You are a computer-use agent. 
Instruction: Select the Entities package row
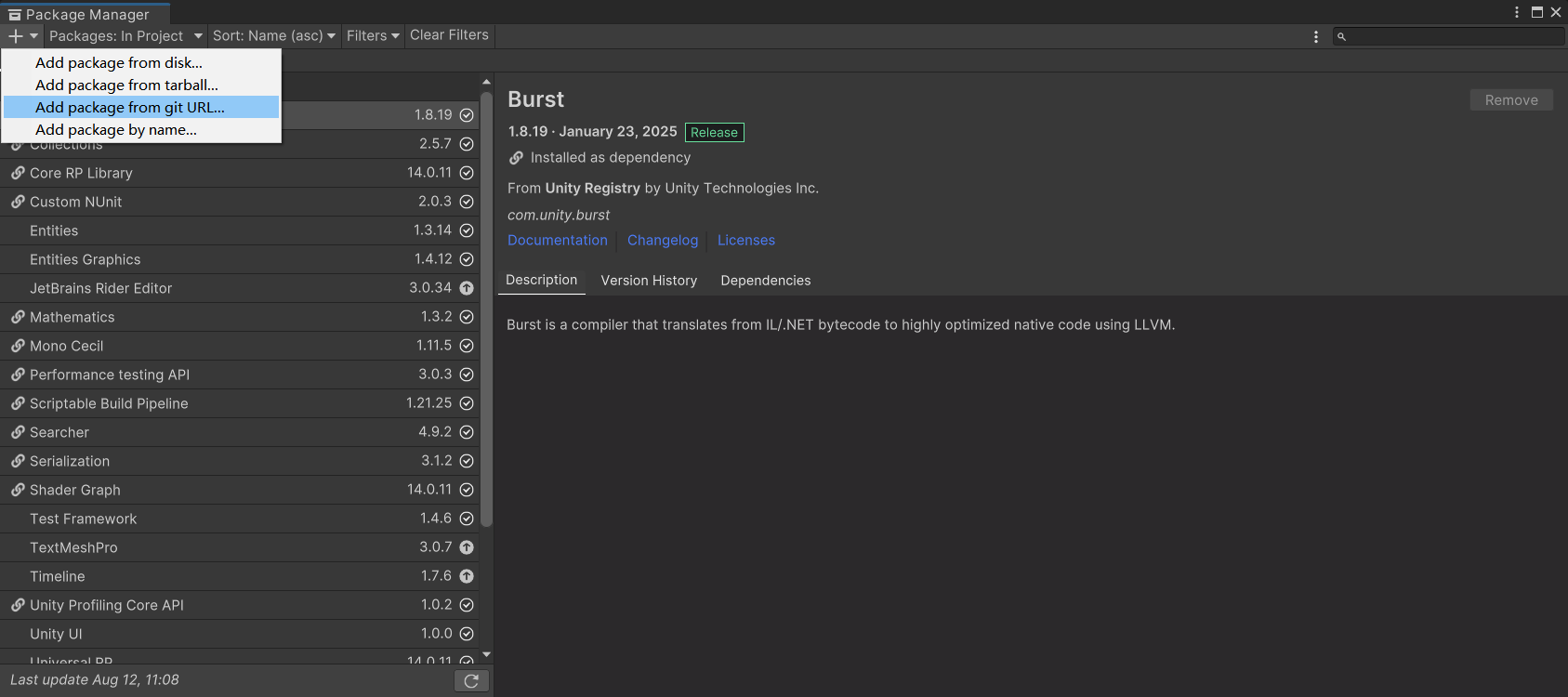[240, 230]
